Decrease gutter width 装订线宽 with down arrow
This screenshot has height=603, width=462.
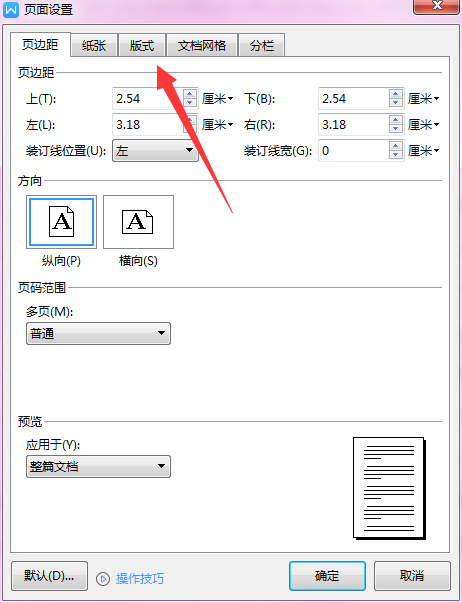(x=395, y=155)
